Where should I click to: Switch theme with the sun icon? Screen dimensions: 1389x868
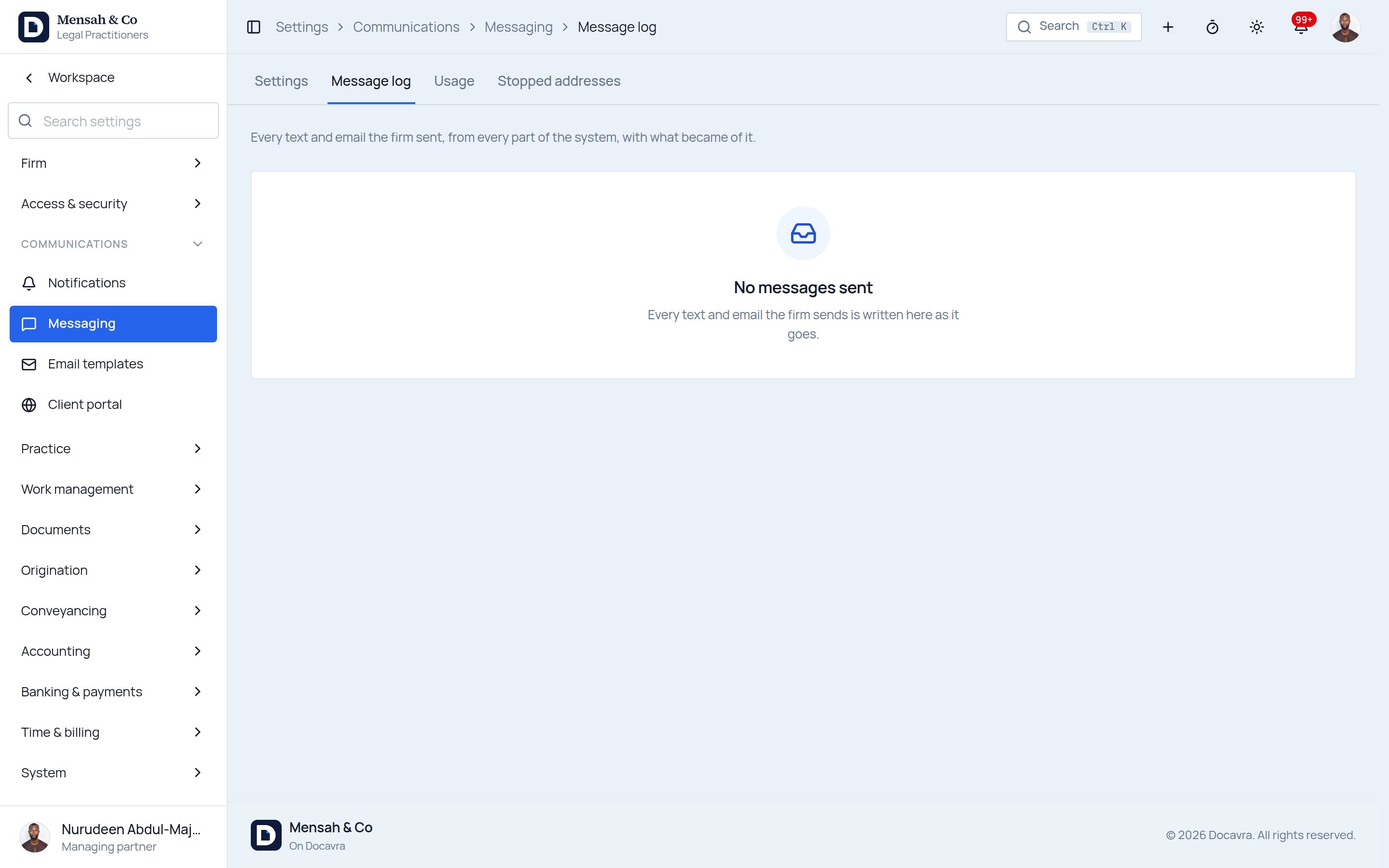coord(1256,27)
